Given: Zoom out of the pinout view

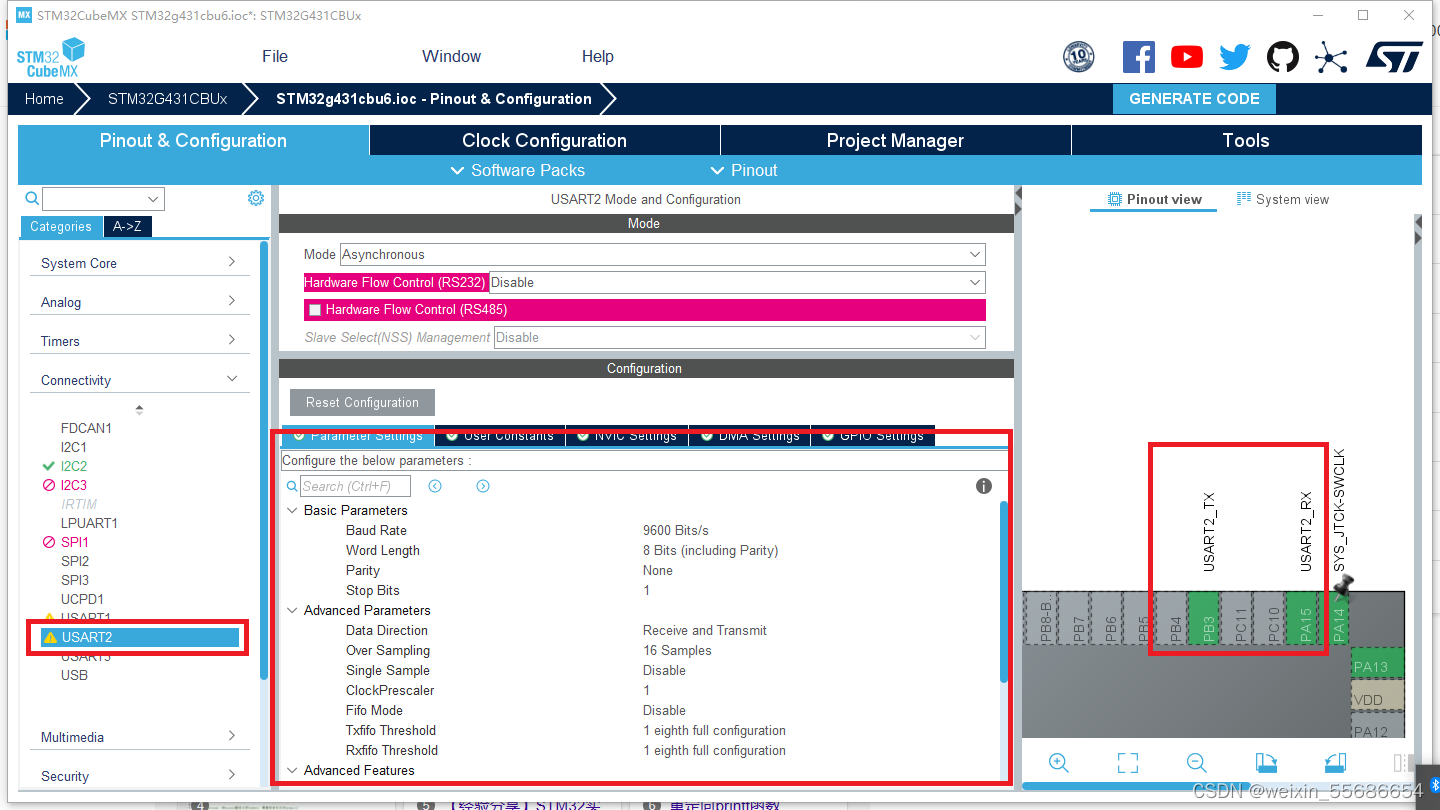Looking at the screenshot, I should coord(1196,763).
